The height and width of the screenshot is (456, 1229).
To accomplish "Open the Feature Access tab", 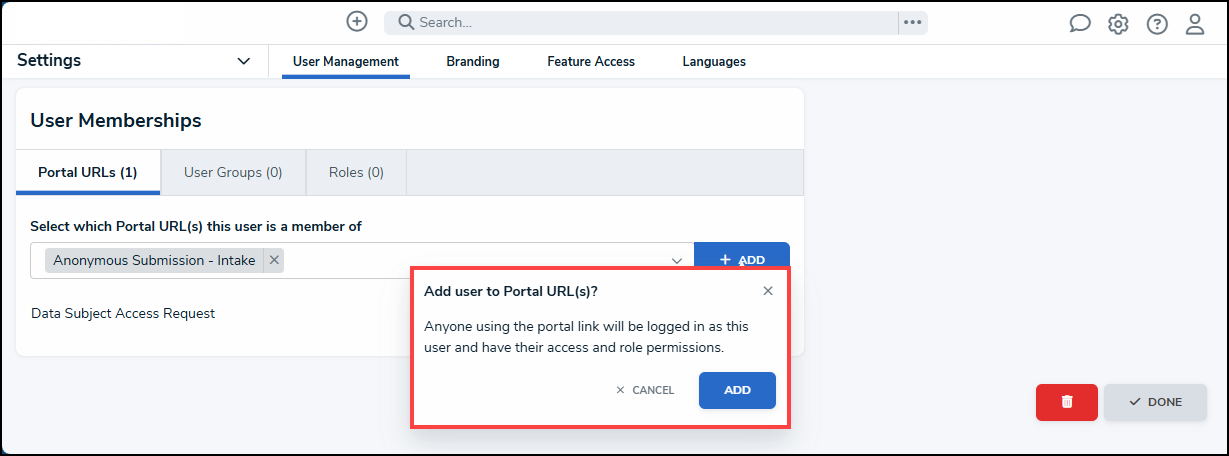I will (x=591, y=61).
